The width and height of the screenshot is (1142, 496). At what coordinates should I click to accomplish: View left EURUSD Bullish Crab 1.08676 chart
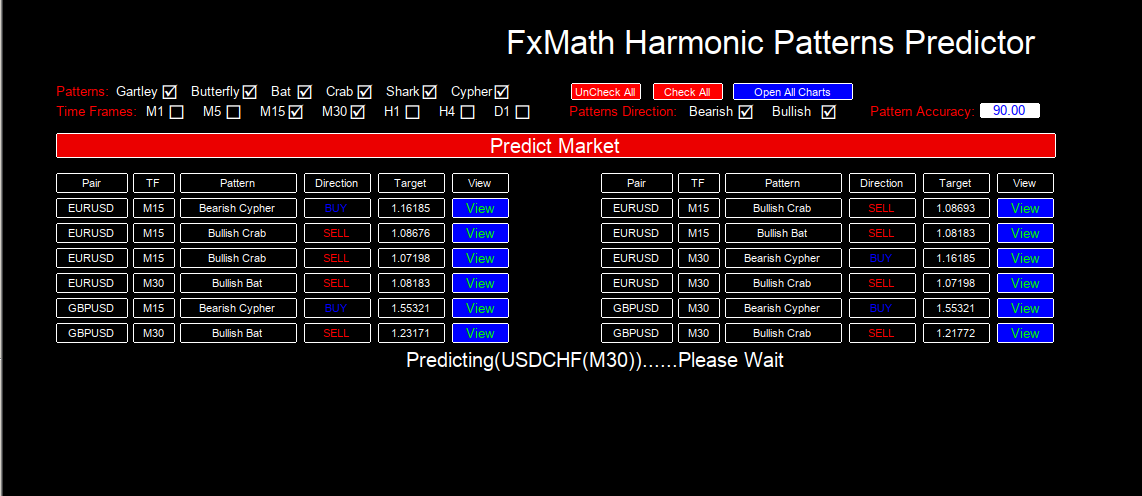point(480,233)
